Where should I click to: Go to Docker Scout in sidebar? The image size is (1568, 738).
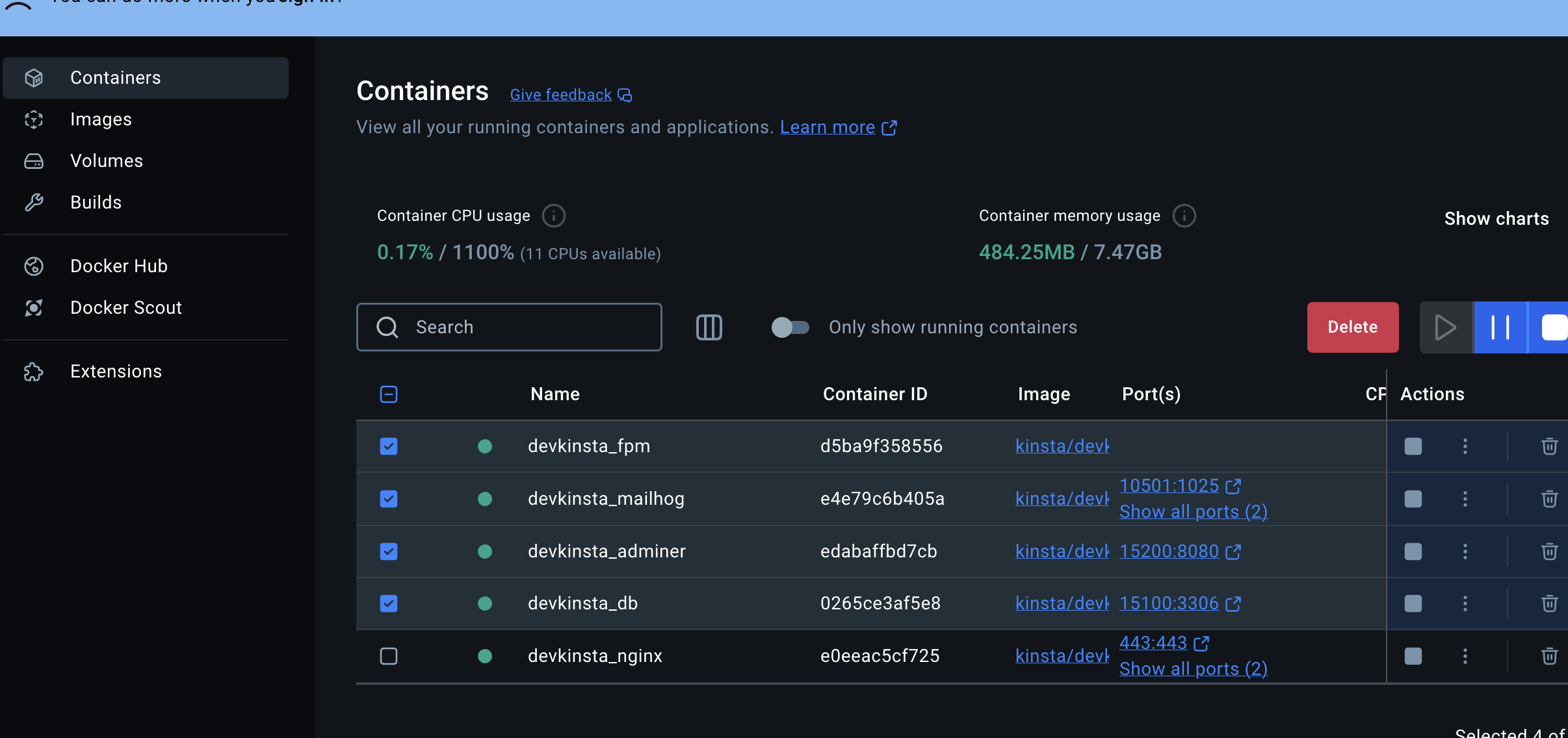click(125, 308)
